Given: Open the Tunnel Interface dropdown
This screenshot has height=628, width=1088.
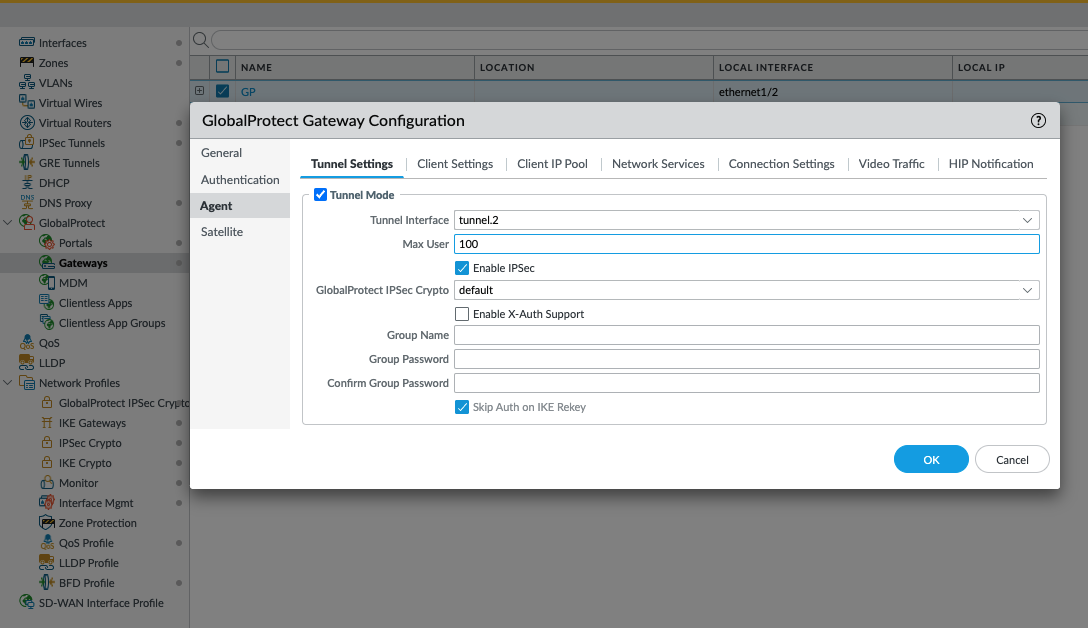Looking at the screenshot, I should 1027,220.
